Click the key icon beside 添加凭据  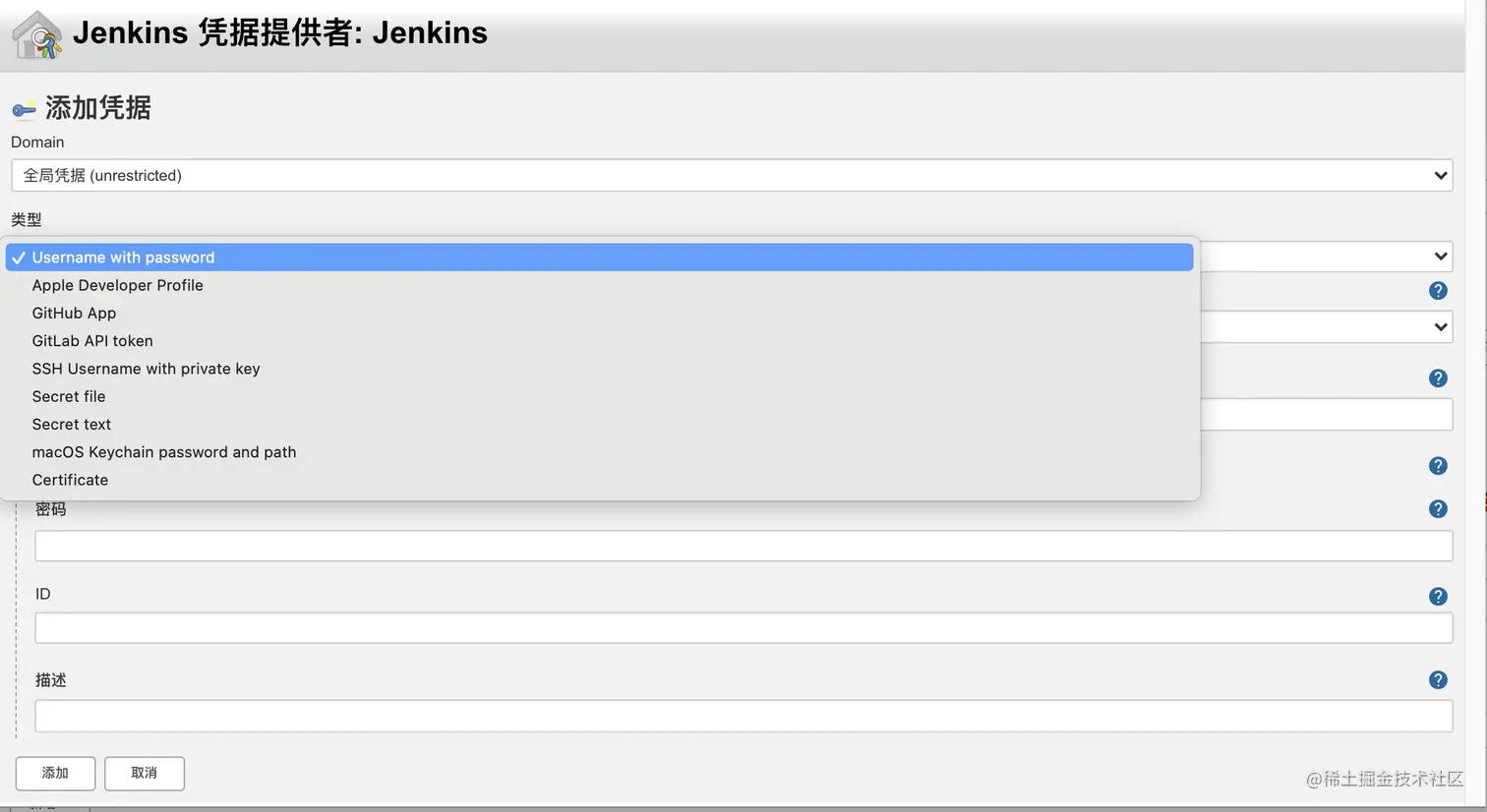pos(24,109)
